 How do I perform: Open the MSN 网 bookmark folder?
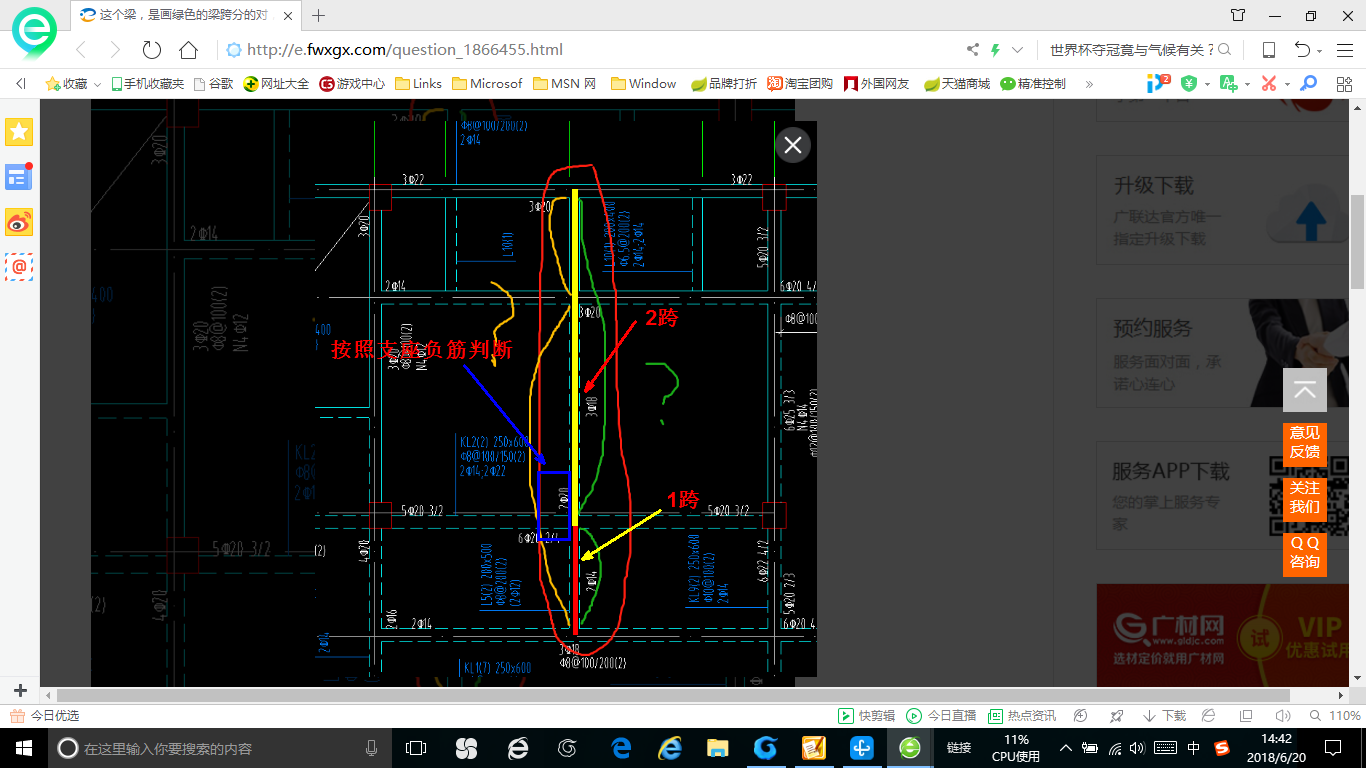tap(565, 84)
